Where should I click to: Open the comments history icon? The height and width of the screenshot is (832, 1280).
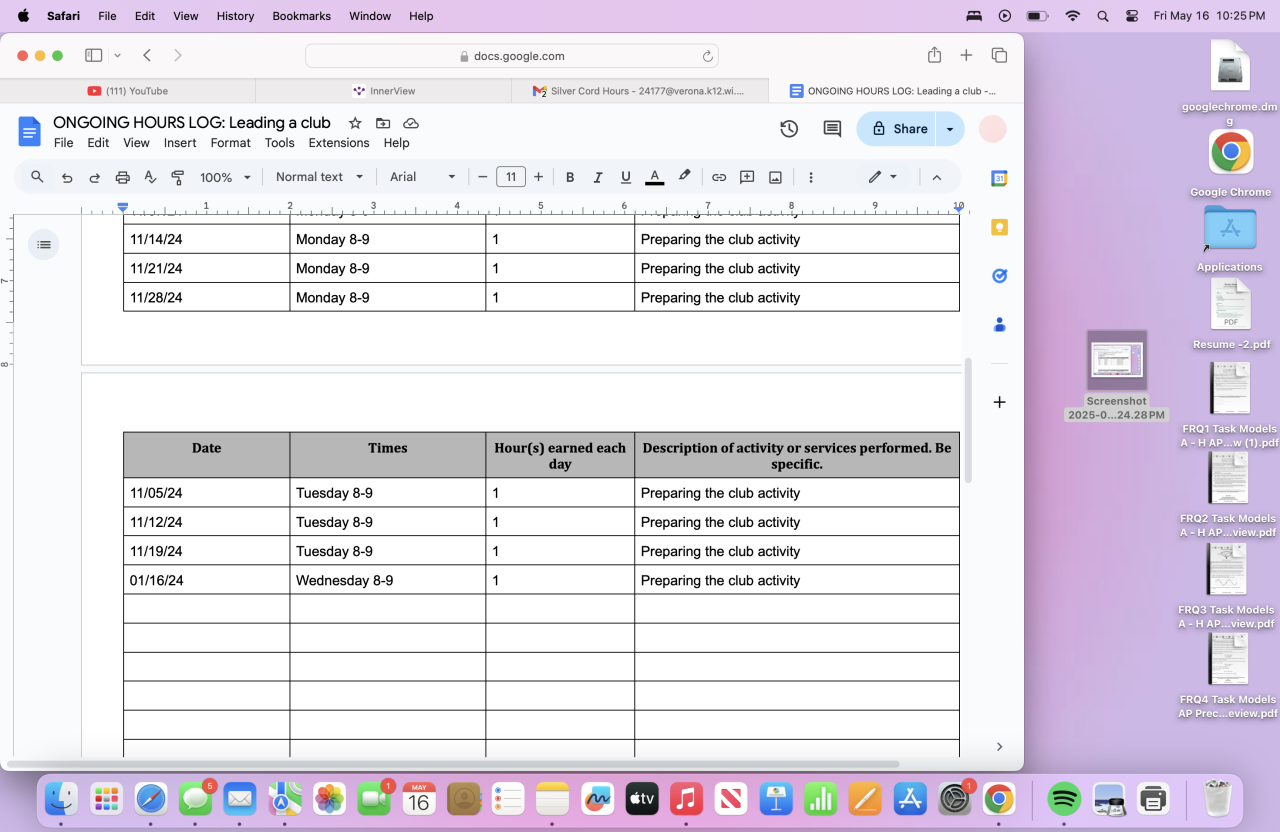tap(831, 128)
